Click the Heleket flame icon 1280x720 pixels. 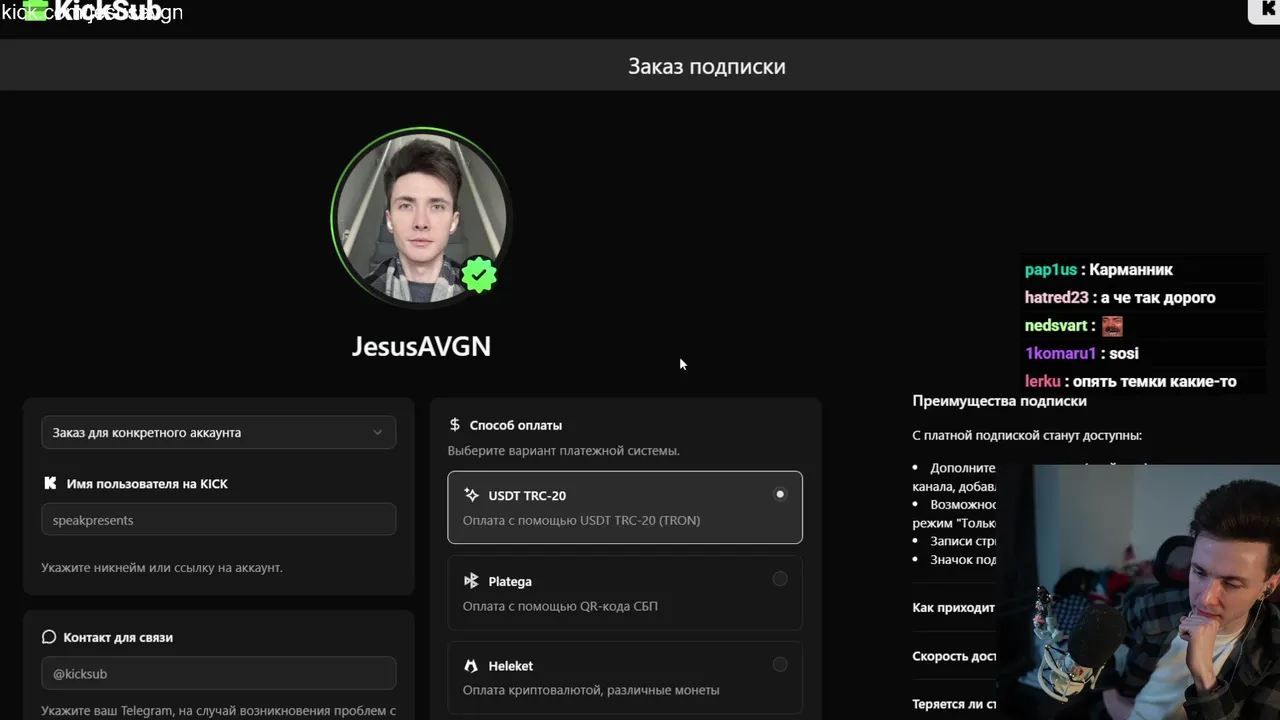[x=471, y=666]
